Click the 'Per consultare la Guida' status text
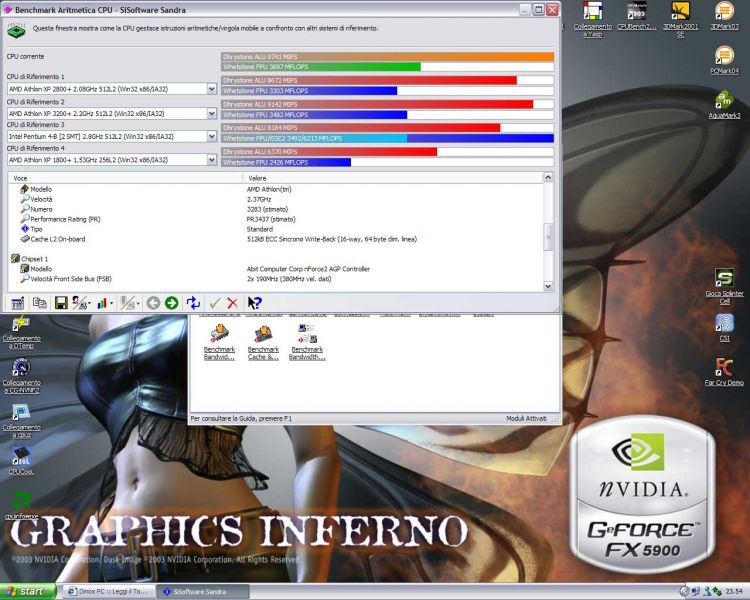The height and width of the screenshot is (600, 750). (x=241, y=419)
